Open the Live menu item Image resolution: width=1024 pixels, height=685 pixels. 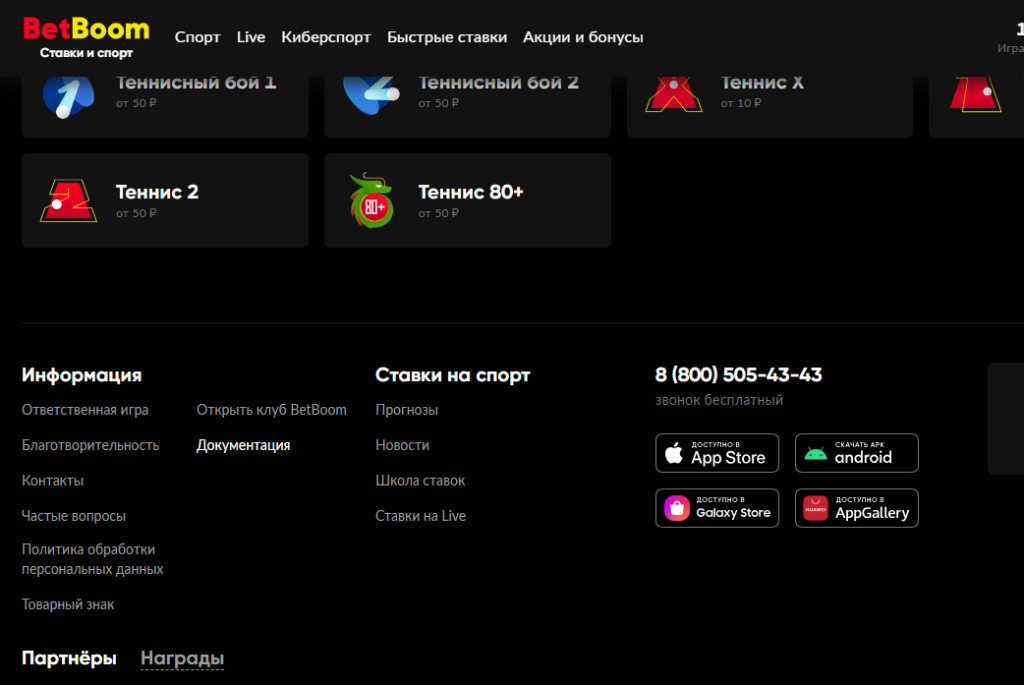pyautogui.click(x=251, y=37)
